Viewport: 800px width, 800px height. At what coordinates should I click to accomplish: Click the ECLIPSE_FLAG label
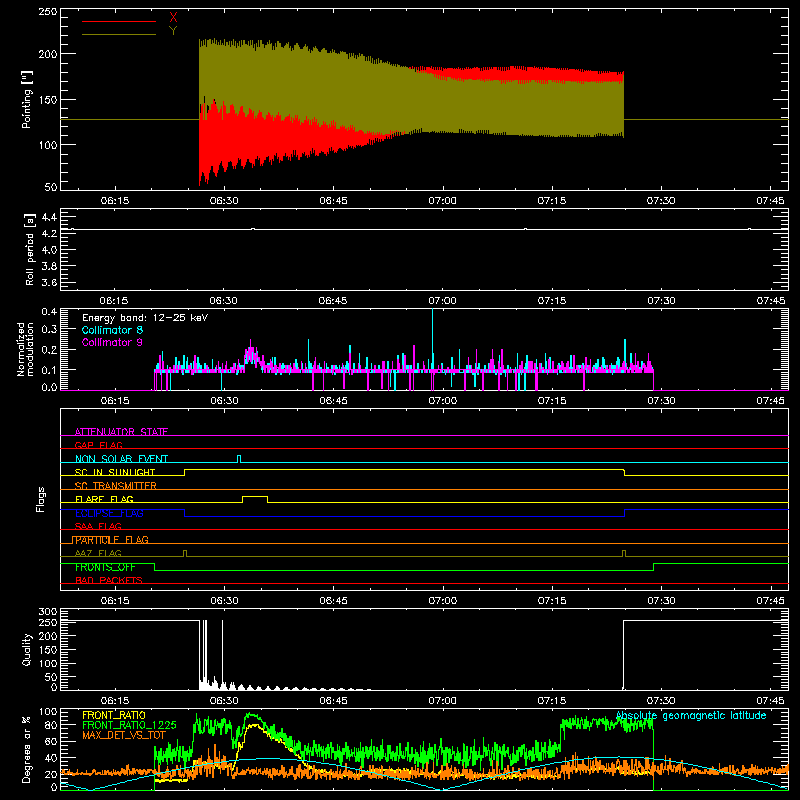109,513
